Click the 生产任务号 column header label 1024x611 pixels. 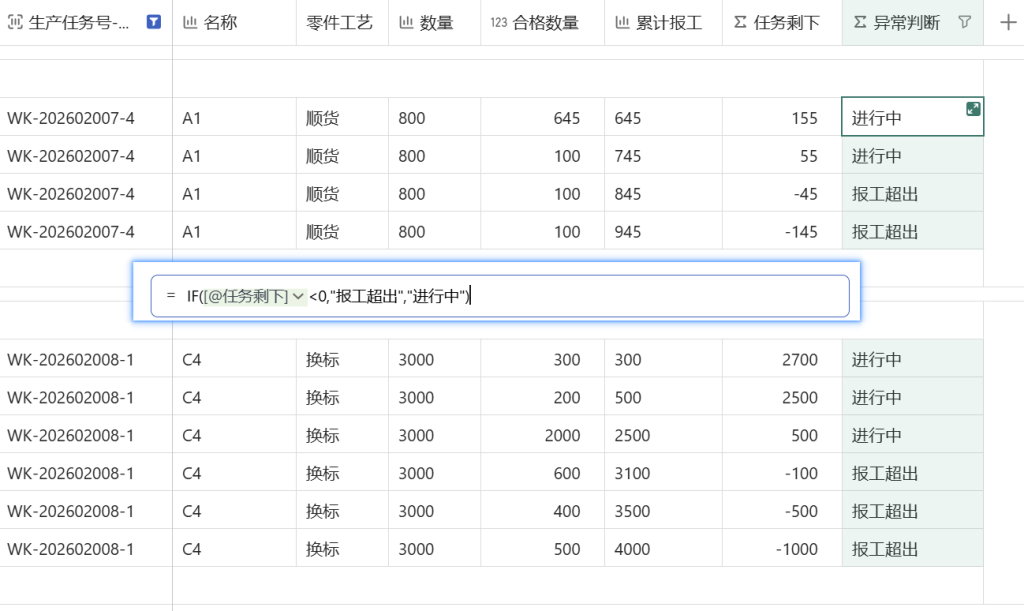(x=79, y=23)
